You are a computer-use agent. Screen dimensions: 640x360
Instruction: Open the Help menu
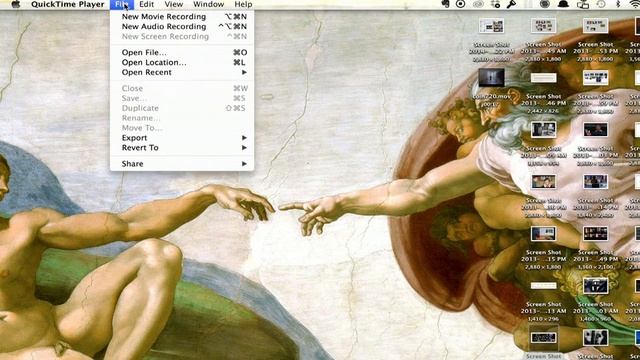243,4
